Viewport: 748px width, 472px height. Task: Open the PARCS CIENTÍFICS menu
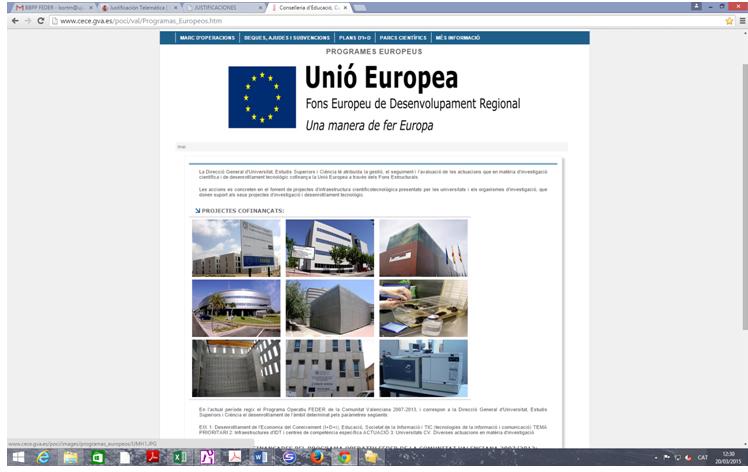pos(403,38)
